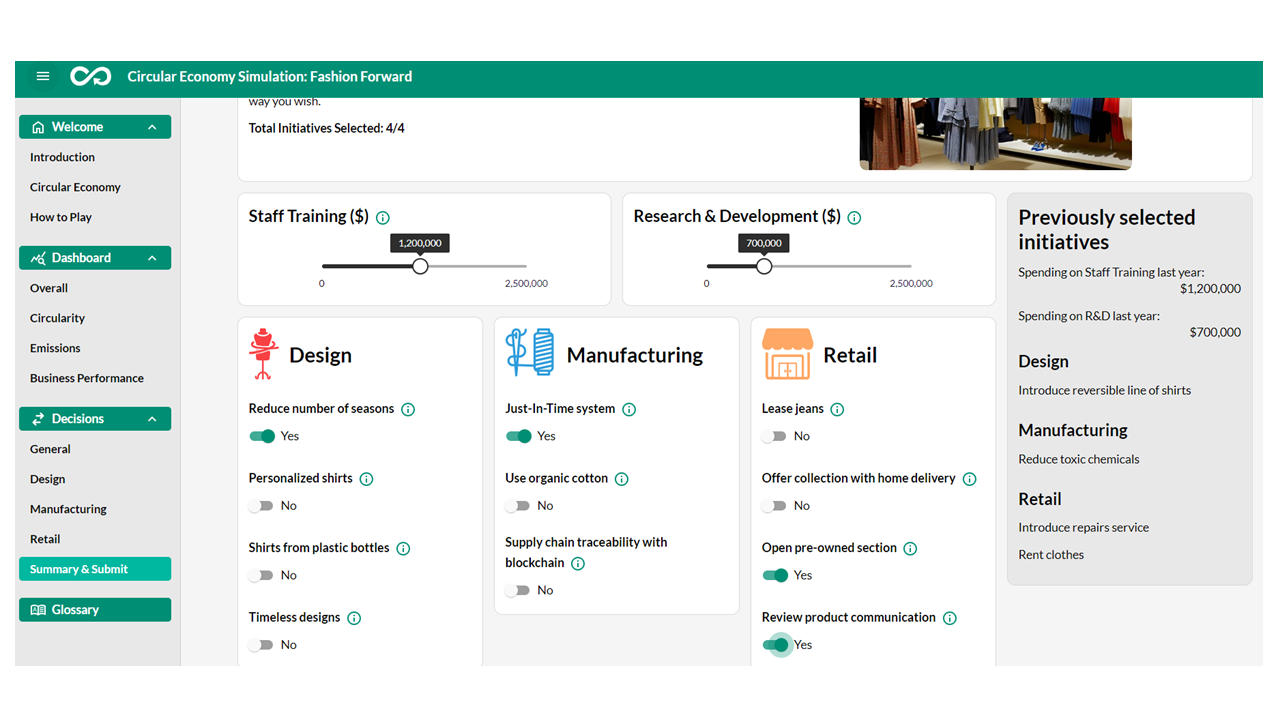The width and height of the screenshot is (1280, 720).
Task: Click 'Introduce repairs service' text
Action: coord(1084,527)
